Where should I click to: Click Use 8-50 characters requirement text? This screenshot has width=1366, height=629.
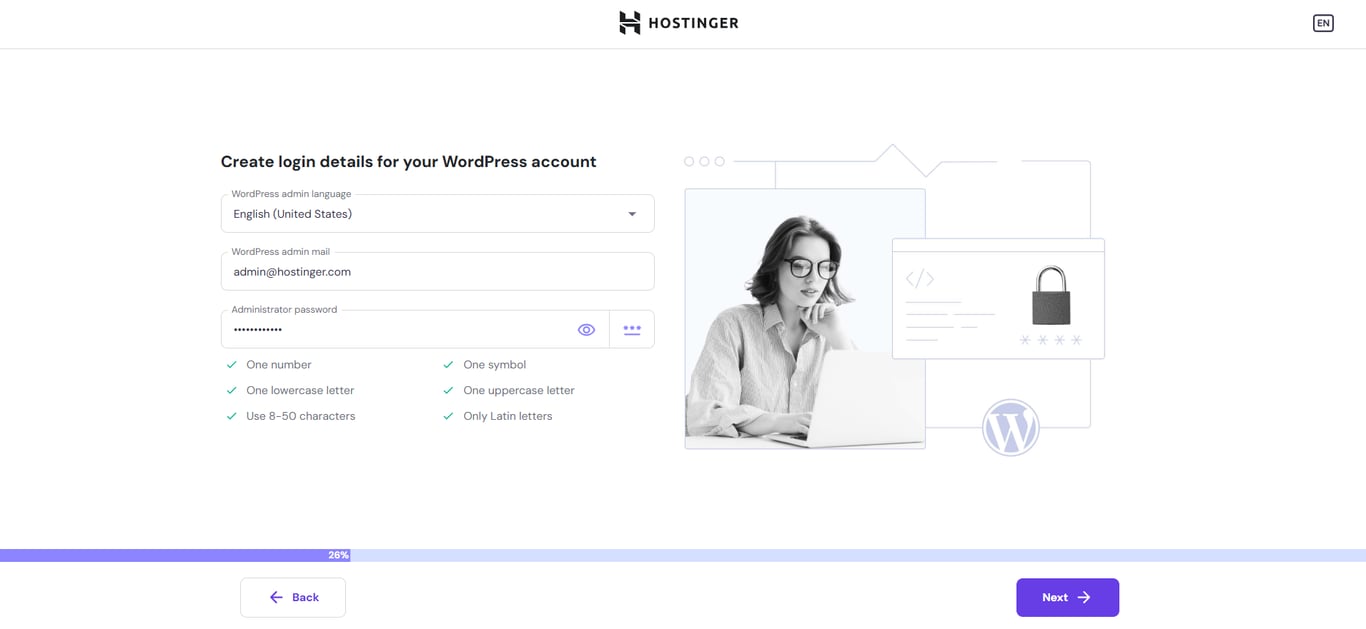click(x=300, y=416)
